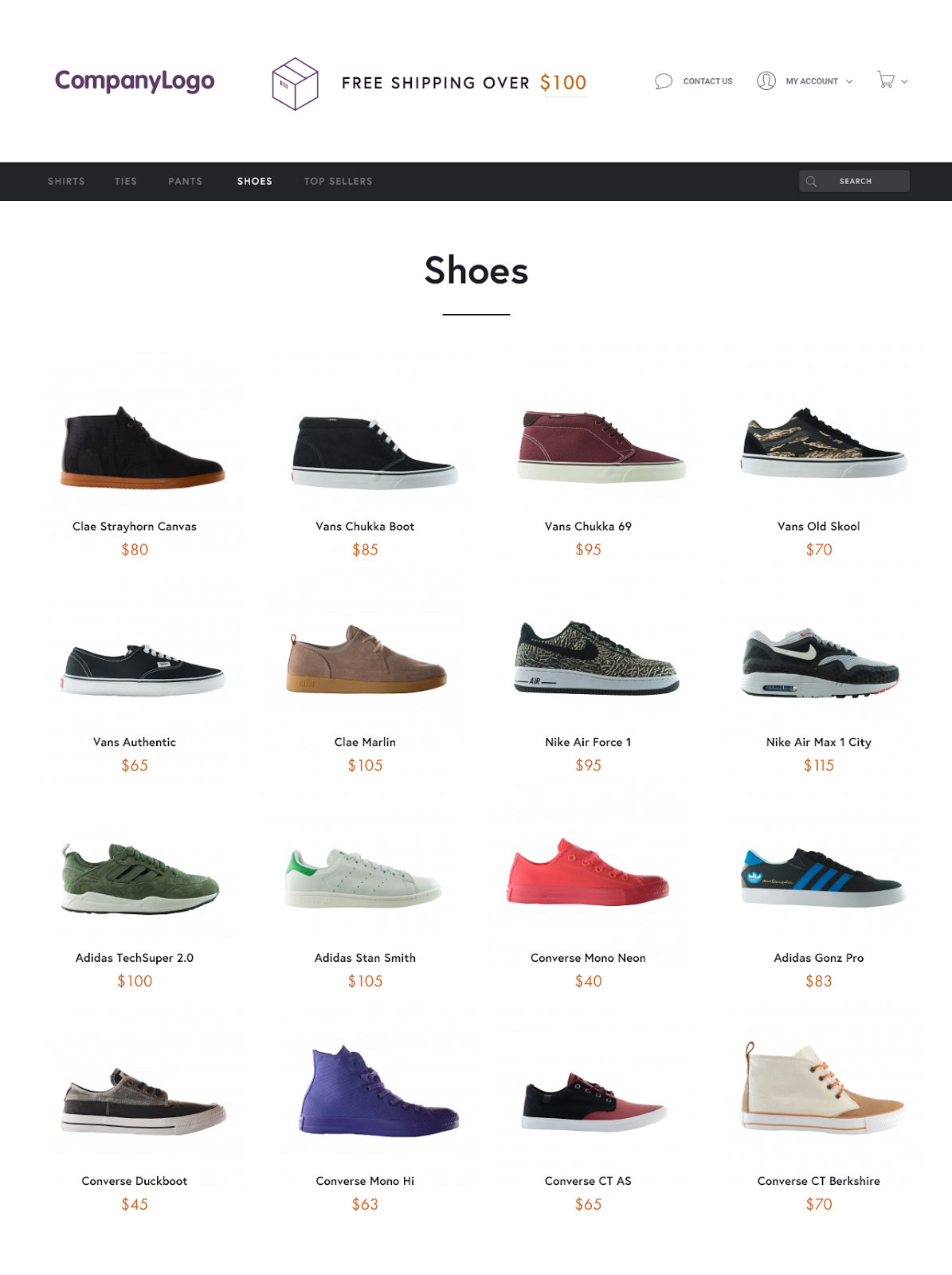Open the Converse Mono Neon shoe image
This screenshot has width=952, height=1275.
(x=588, y=872)
